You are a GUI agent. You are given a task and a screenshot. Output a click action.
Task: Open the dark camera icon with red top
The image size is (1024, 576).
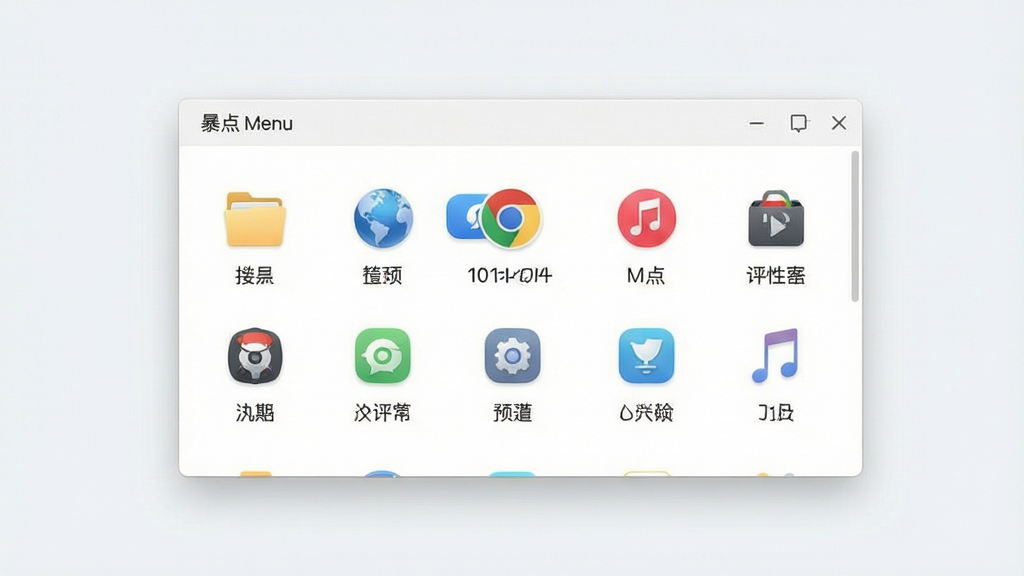tap(255, 356)
